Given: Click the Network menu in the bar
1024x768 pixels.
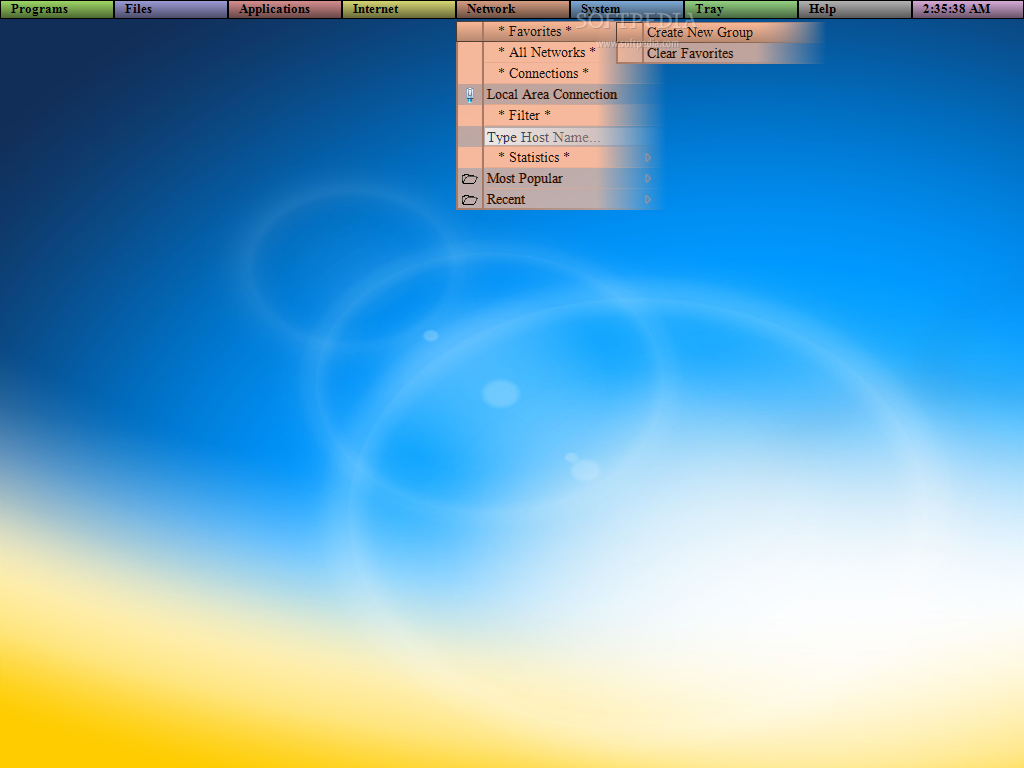Looking at the screenshot, I should 513,9.
